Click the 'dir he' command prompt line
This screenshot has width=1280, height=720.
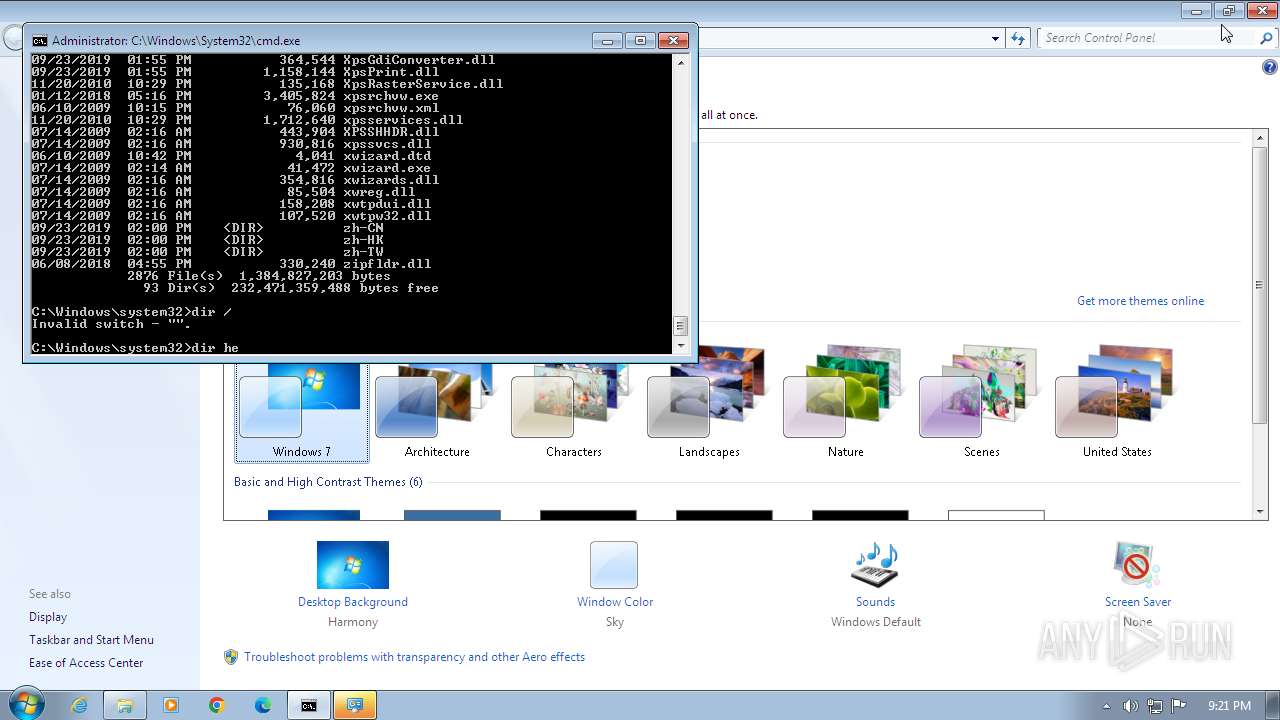pyautogui.click(x=135, y=348)
